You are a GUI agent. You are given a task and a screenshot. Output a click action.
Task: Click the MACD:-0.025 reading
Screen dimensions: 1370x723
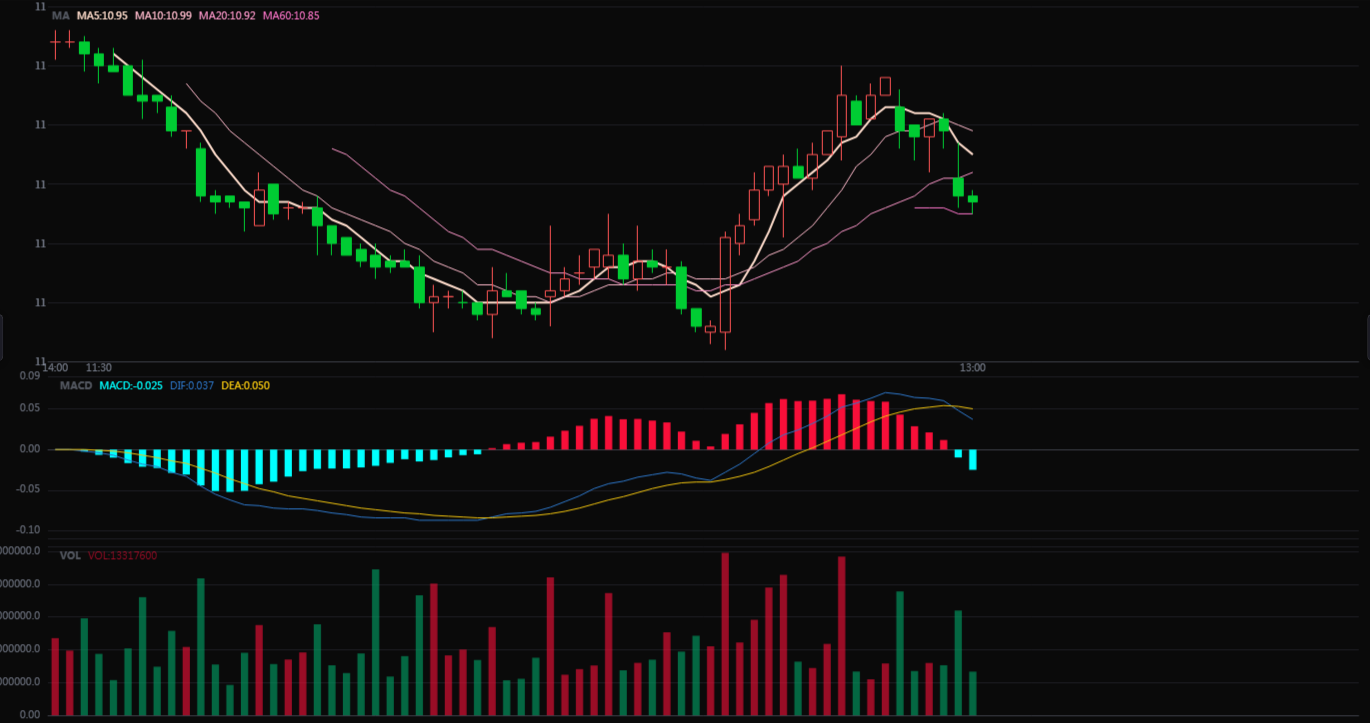click(x=131, y=385)
